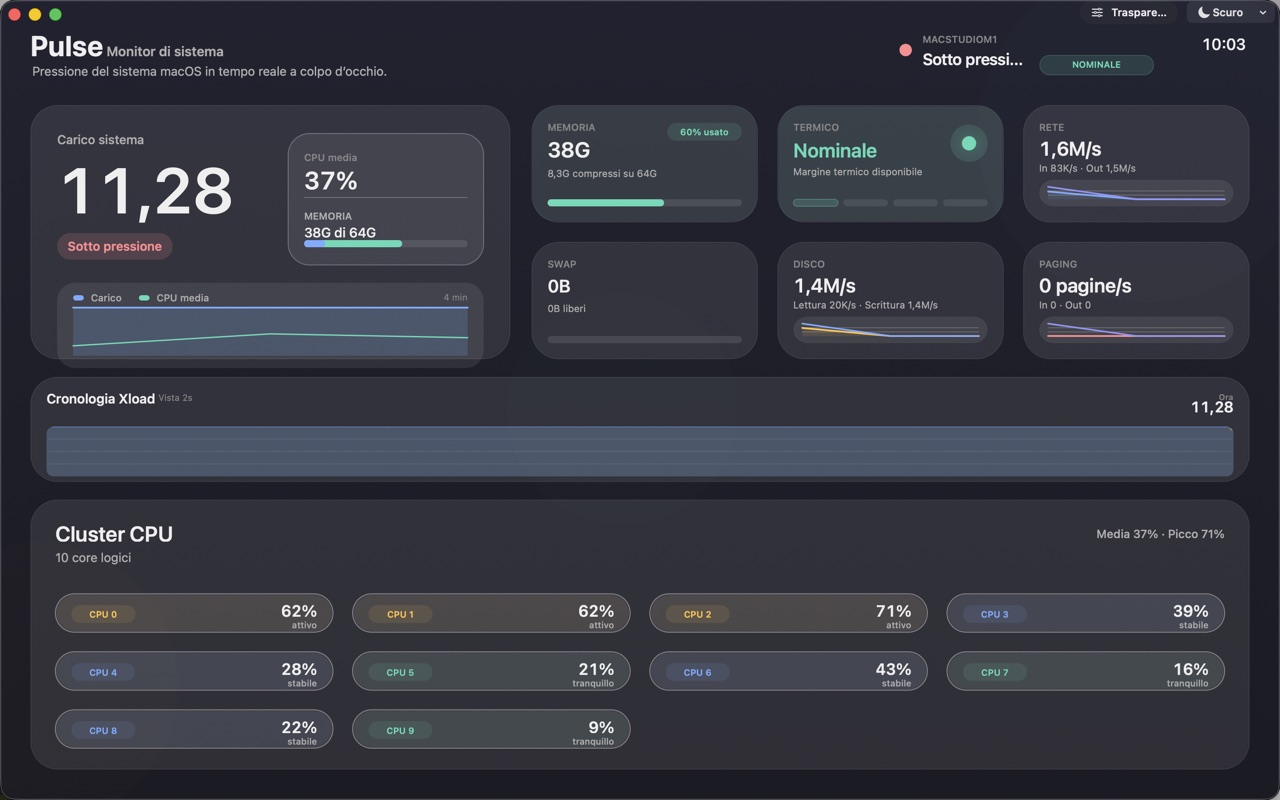Select the CPU 0 core card
Screen dimensions: 1280x800
tap(194, 613)
